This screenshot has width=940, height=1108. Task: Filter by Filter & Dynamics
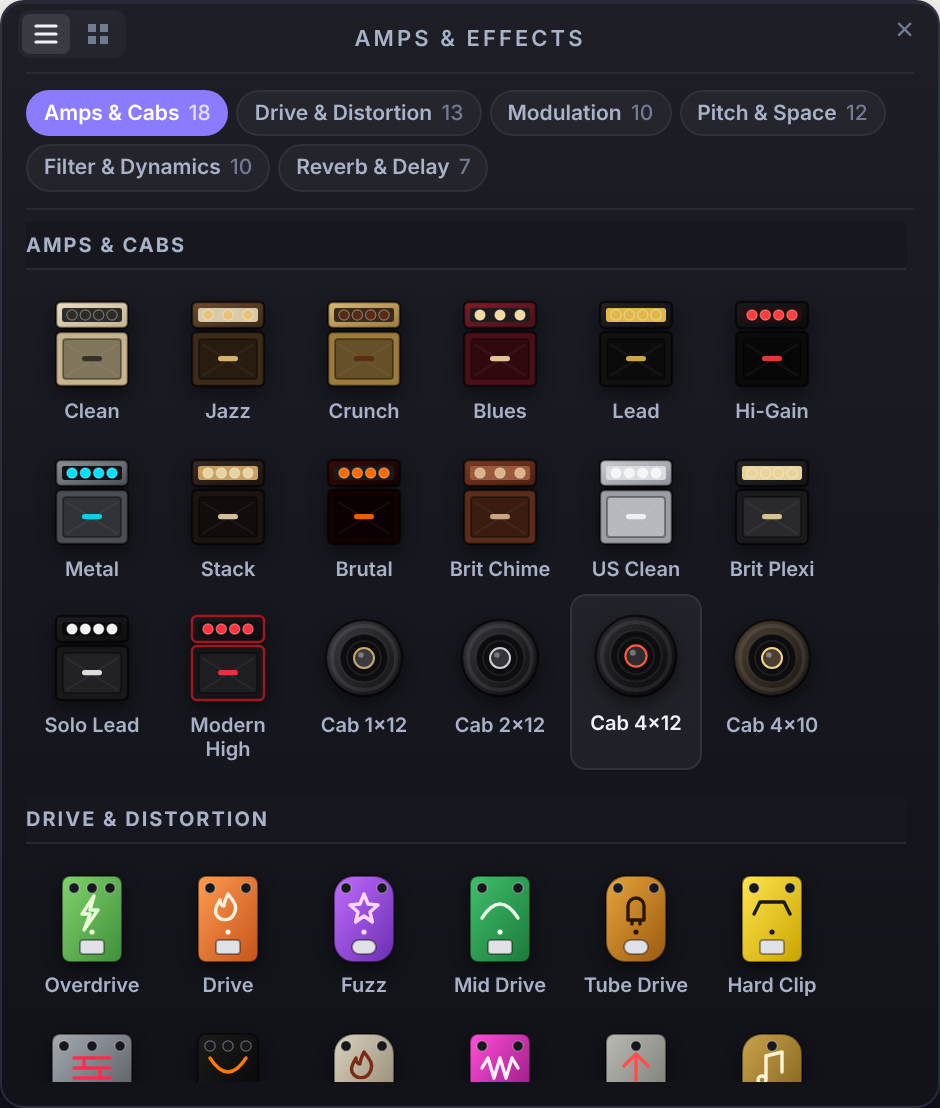[x=148, y=167]
